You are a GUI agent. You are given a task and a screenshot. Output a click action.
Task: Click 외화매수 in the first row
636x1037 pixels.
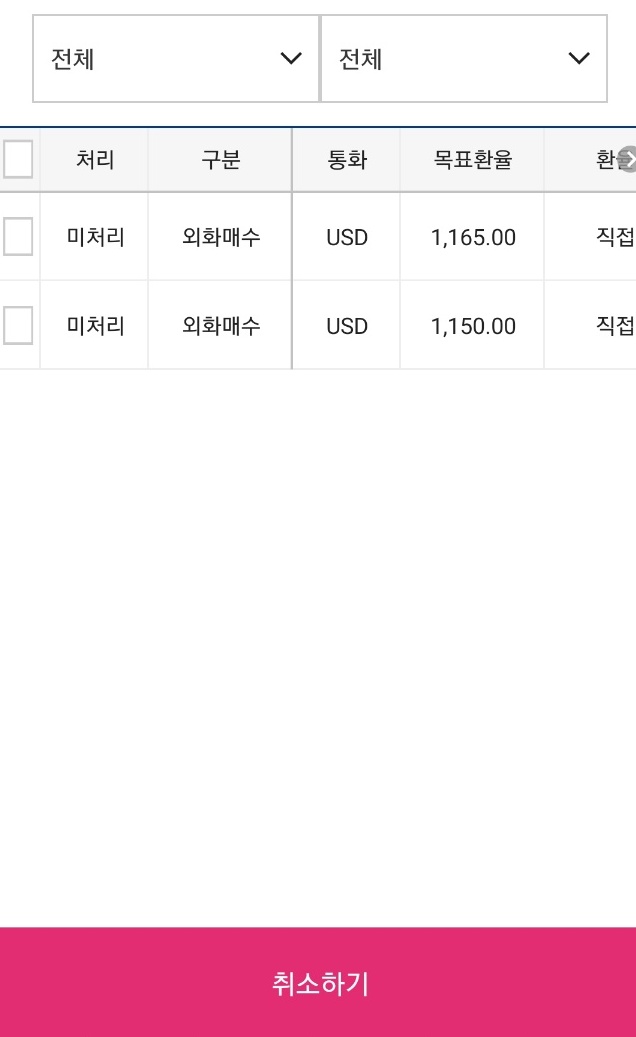coord(220,236)
